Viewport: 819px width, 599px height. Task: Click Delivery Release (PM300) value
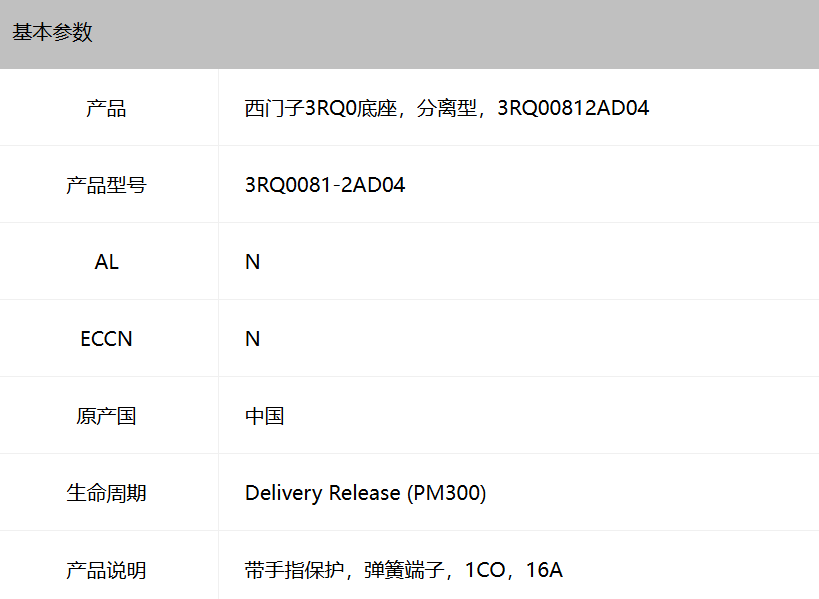pos(366,493)
